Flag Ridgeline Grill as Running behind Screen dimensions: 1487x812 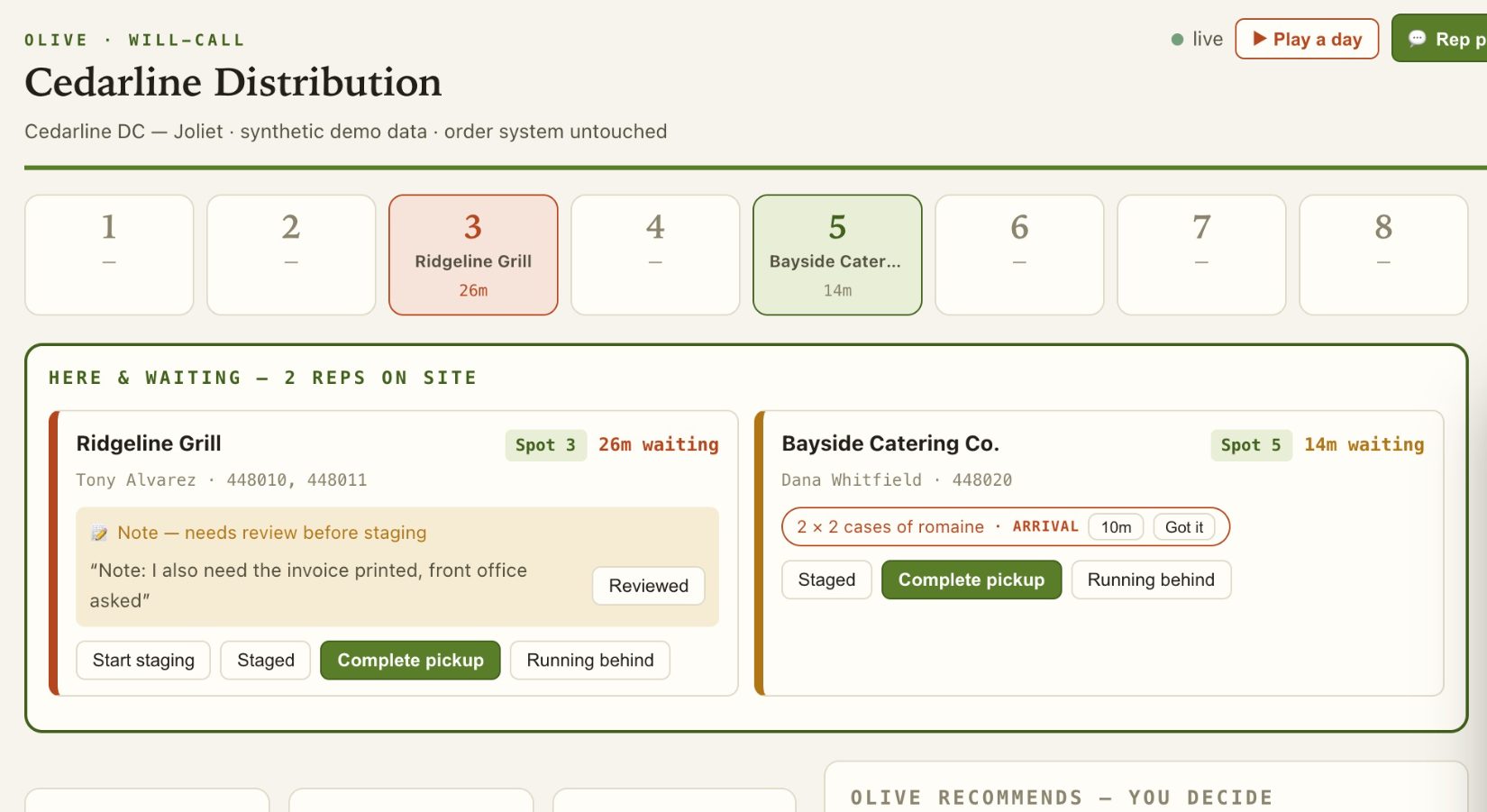point(590,661)
